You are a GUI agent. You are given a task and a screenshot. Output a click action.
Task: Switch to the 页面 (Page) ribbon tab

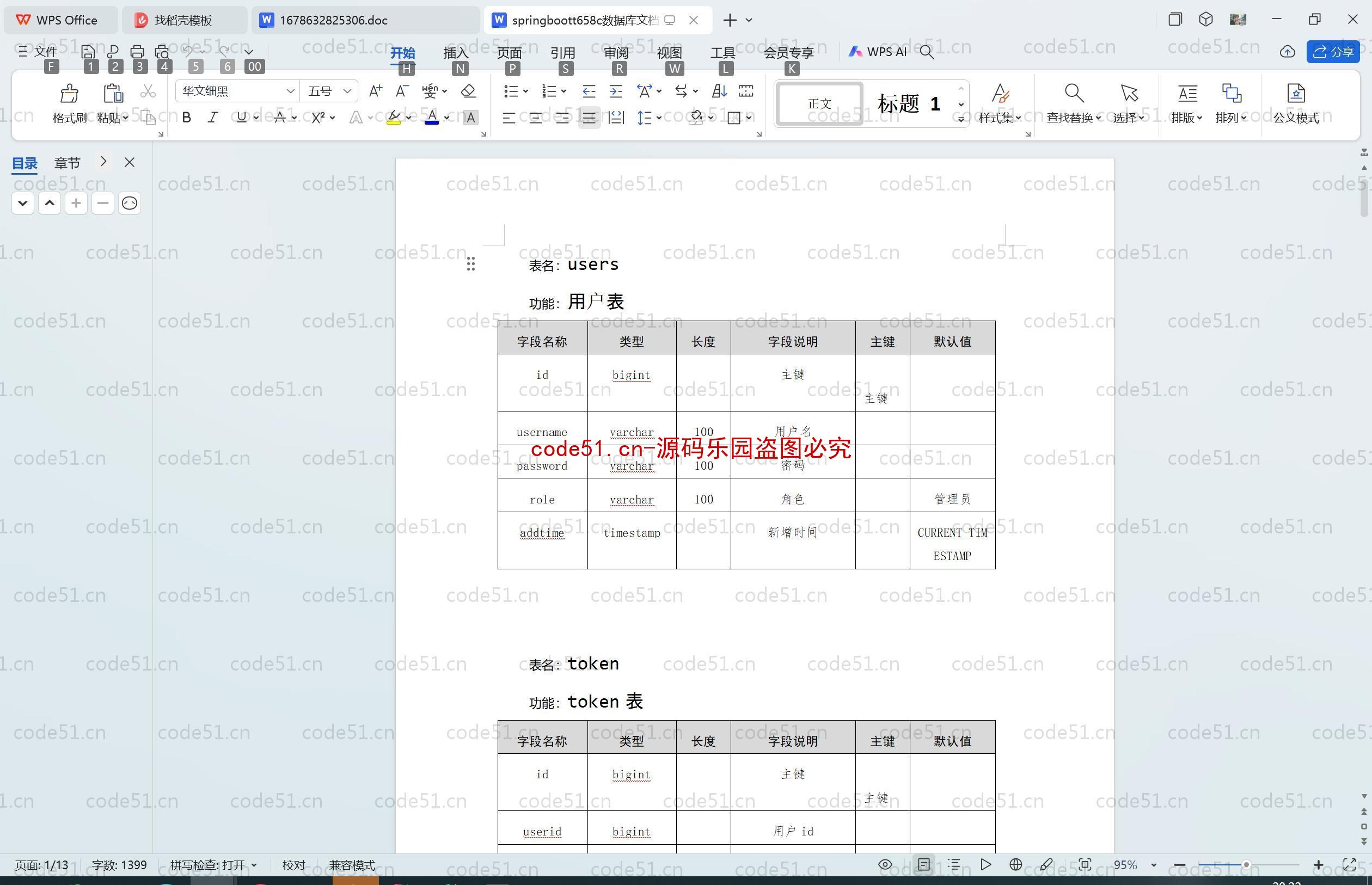509,52
